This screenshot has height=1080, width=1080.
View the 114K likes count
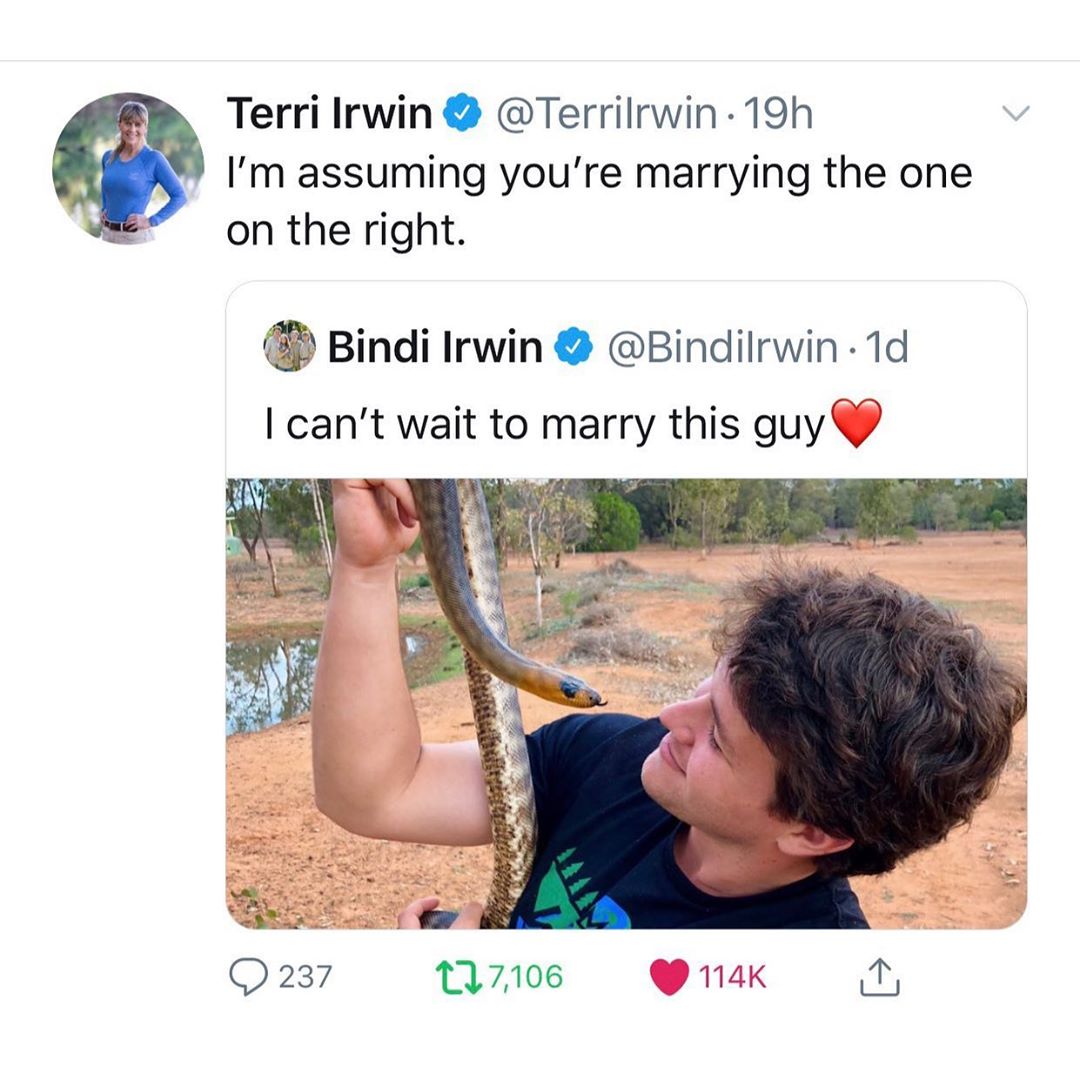click(732, 977)
